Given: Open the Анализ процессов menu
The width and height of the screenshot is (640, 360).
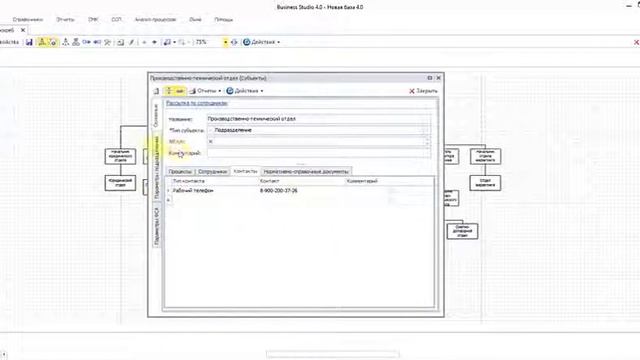Looking at the screenshot, I should 156,20.
